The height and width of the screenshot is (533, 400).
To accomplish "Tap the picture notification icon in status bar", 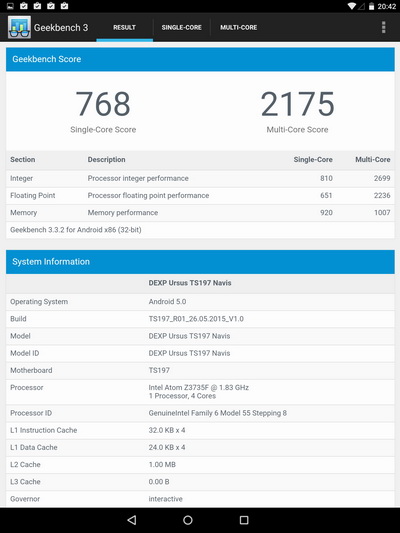I will [x=10, y=6].
